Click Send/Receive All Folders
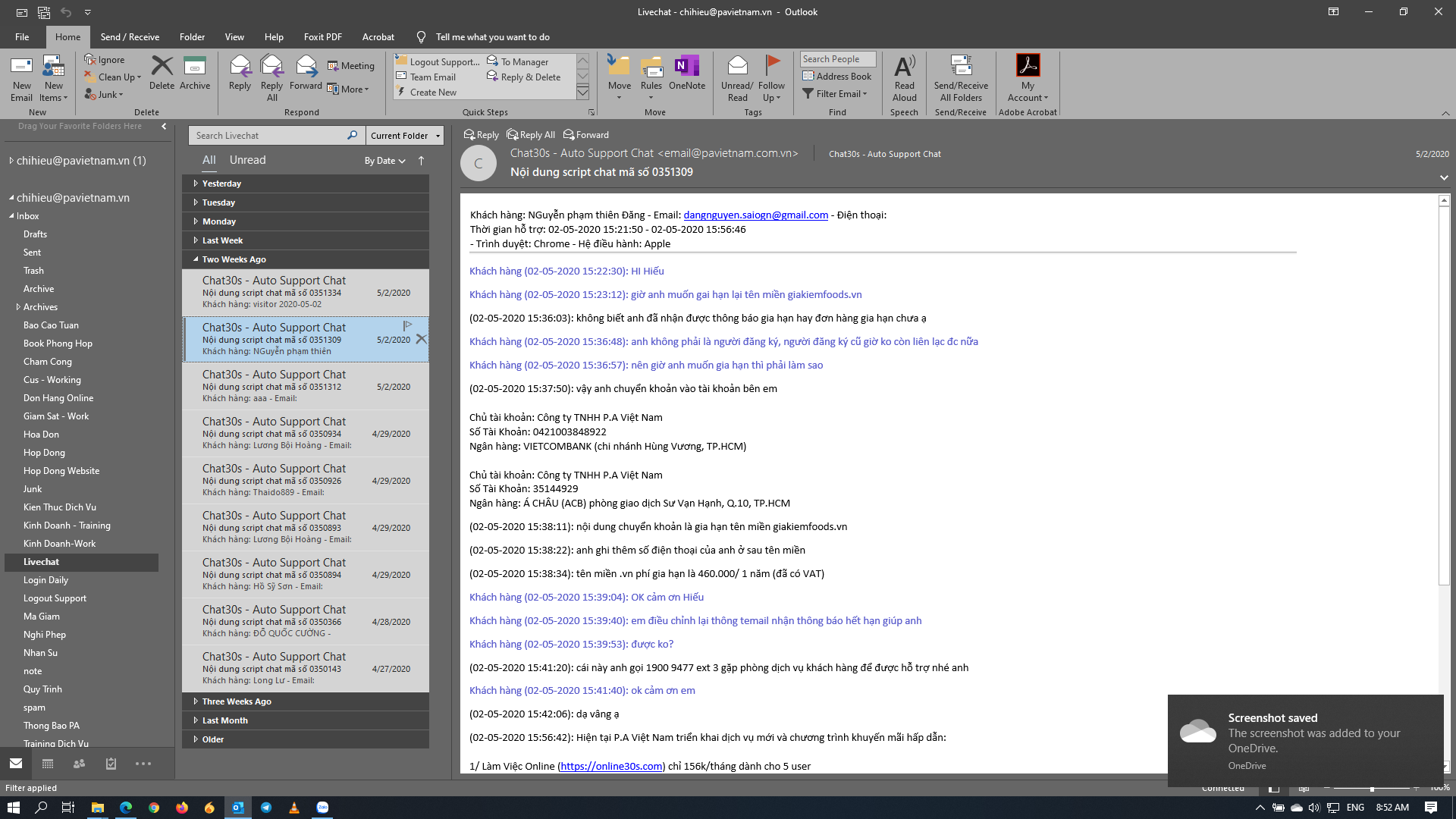The width and height of the screenshot is (1456, 819). coord(961,78)
